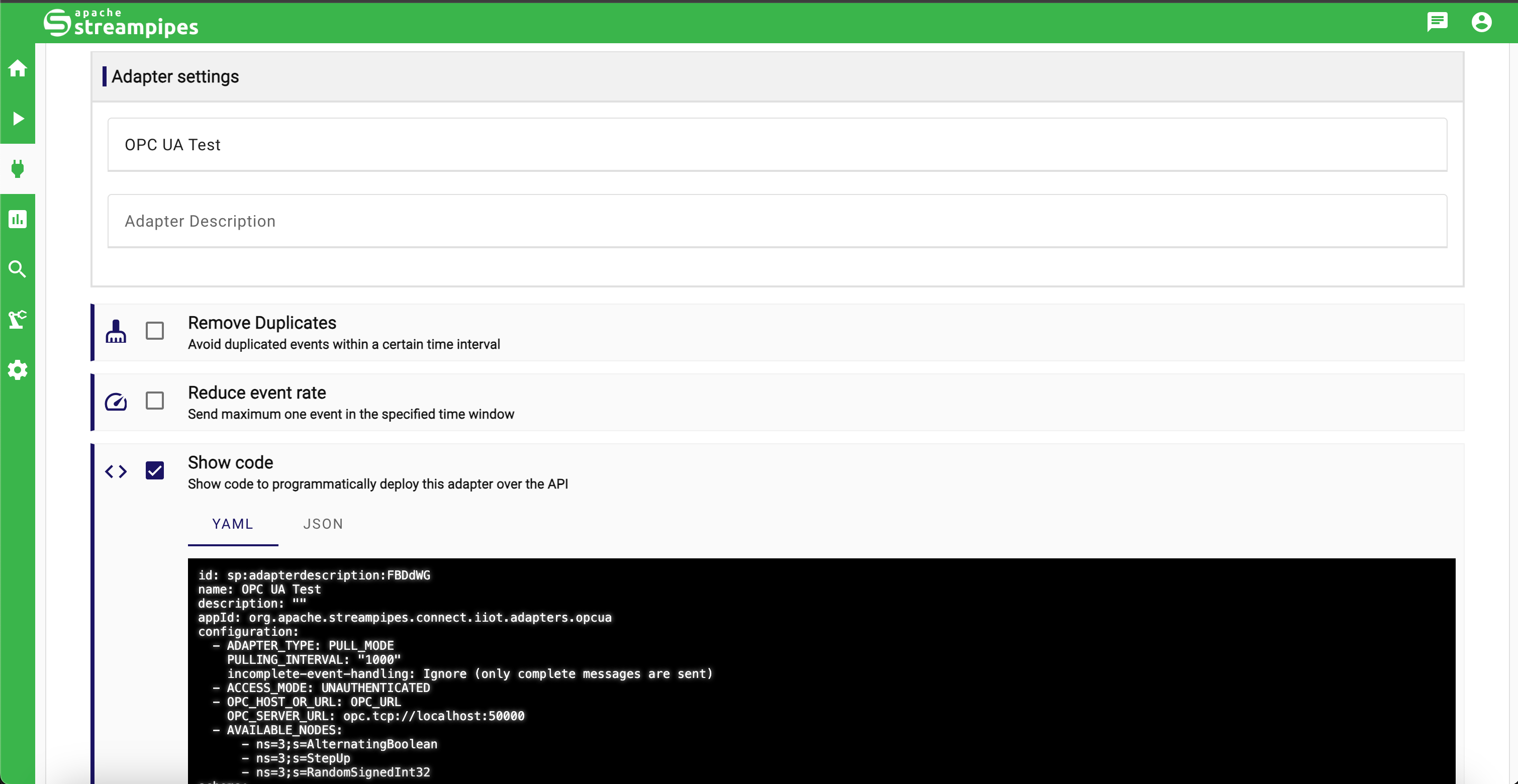Click the adapter name field OPC UA Test

coord(777,145)
